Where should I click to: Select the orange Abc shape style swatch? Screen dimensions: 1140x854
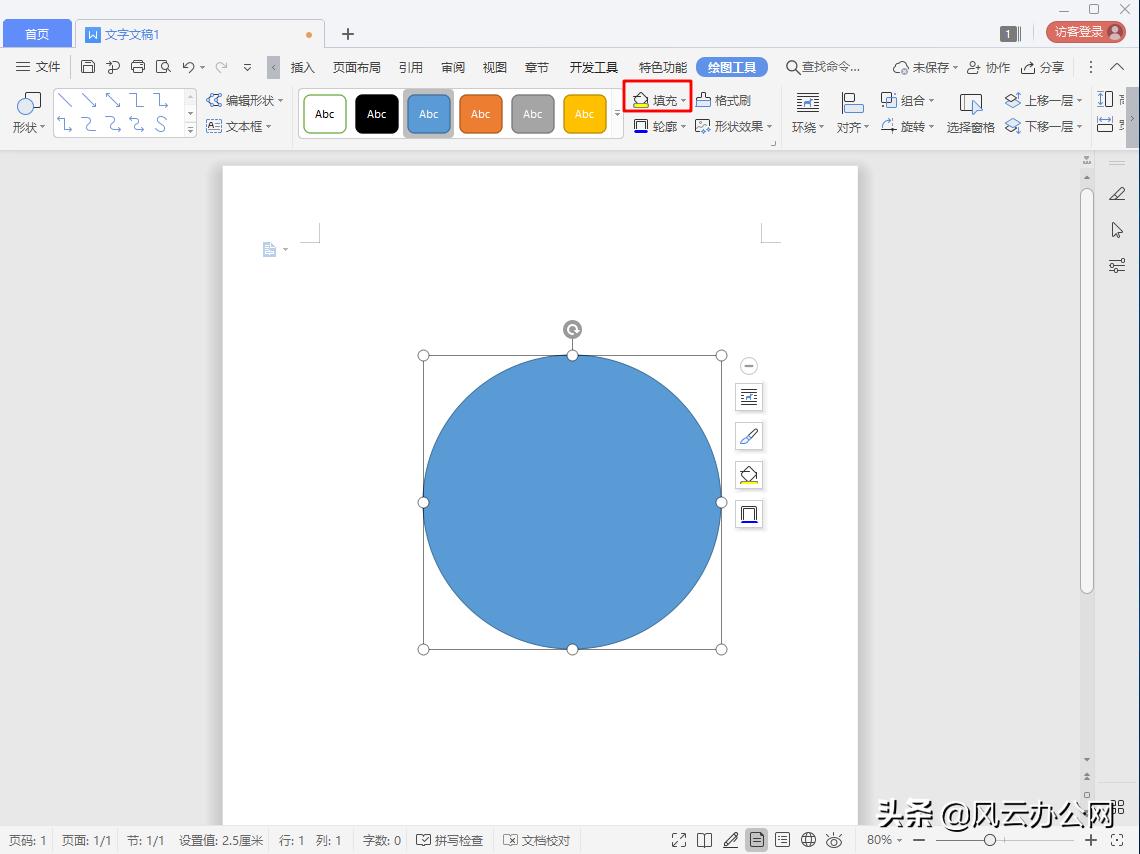pyautogui.click(x=480, y=113)
